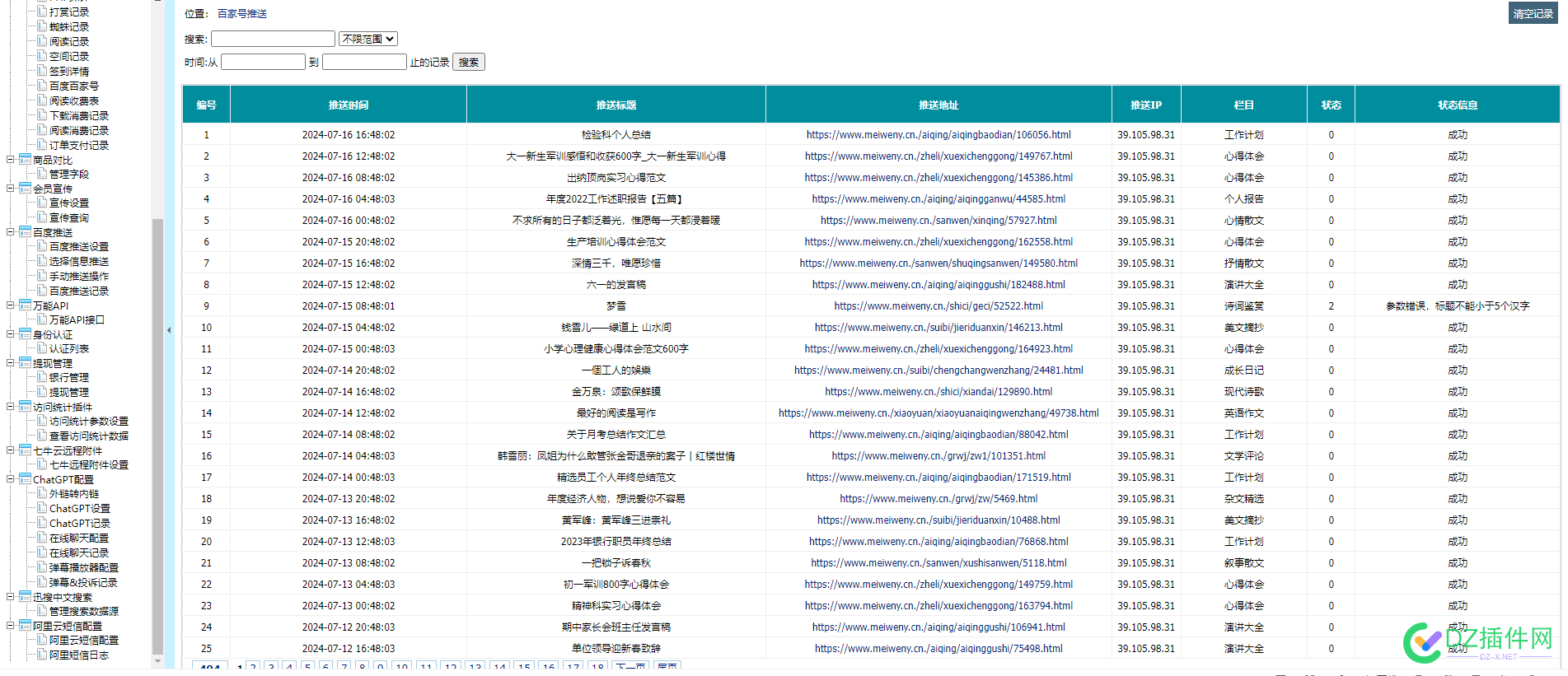Collapse the 万能API tree node
The image size is (1568, 676).
click(10, 305)
